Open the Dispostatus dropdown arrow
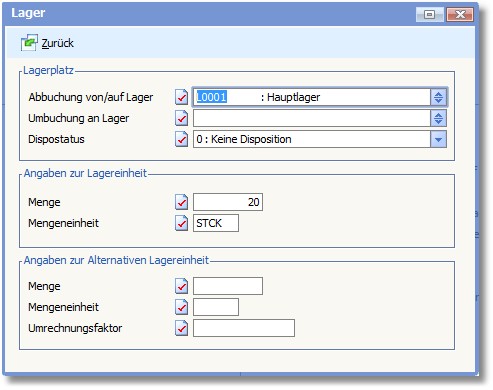Screen dimensions: 493x390 [x=438, y=139]
